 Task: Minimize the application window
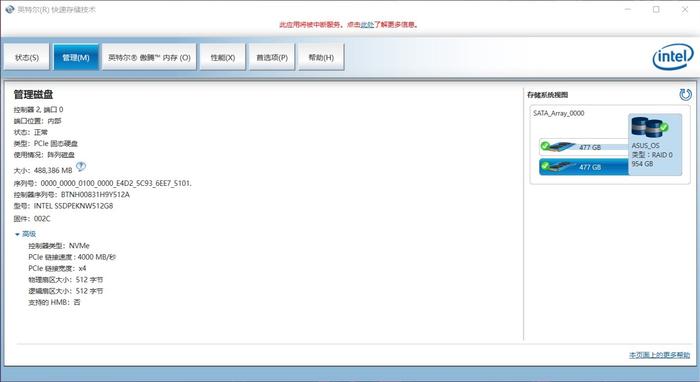[x=628, y=9]
